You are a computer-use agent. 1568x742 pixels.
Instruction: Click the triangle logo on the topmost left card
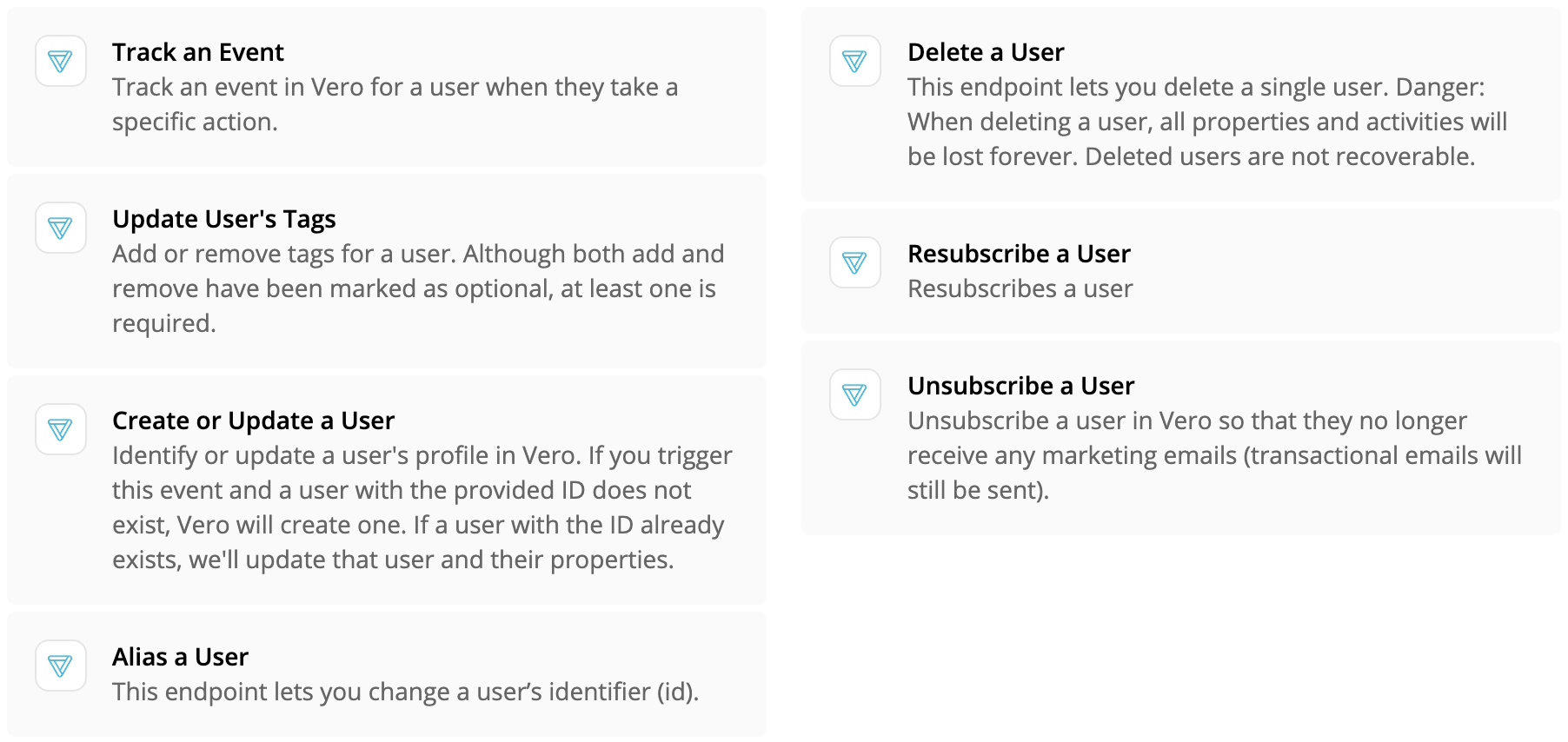[60, 61]
